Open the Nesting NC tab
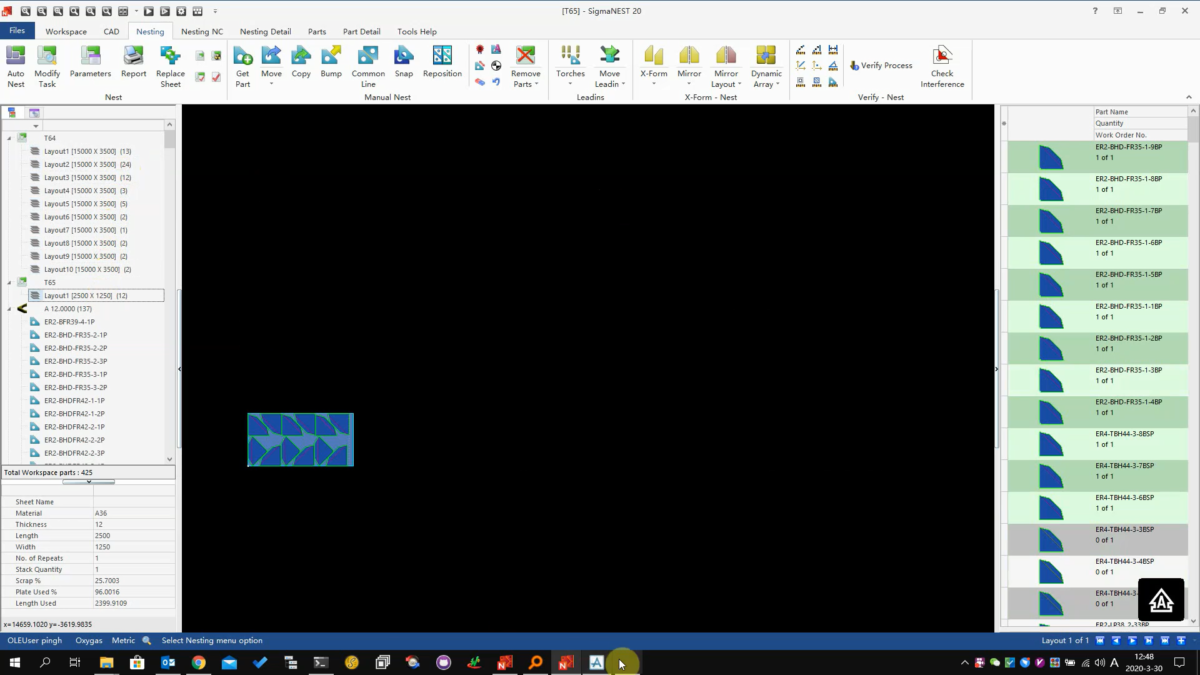Viewport: 1200px width, 675px height. (202, 31)
